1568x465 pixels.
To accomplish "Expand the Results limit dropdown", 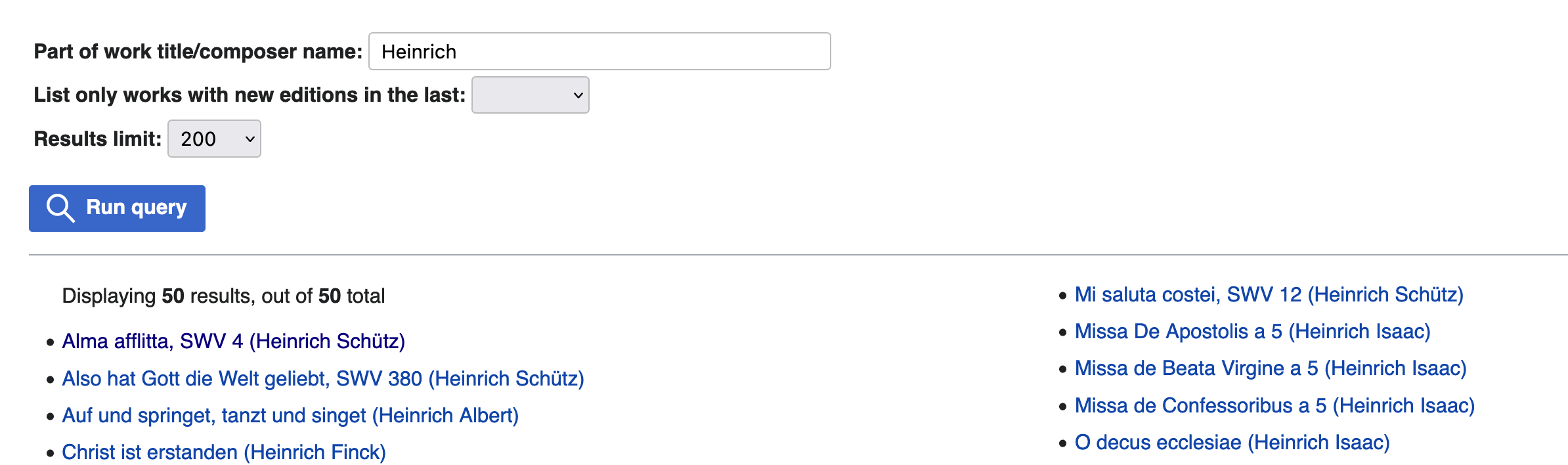I will tap(214, 139).
